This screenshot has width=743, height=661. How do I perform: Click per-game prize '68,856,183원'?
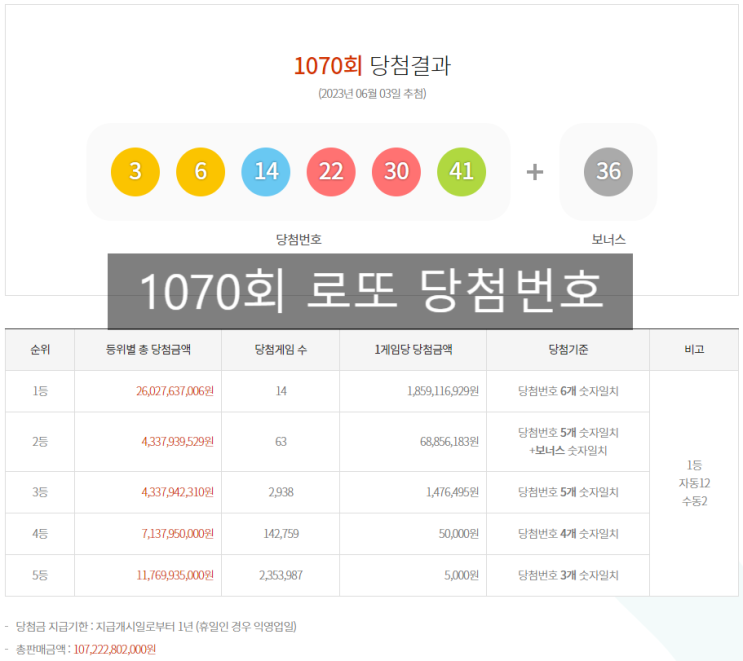tap(449, 442)
